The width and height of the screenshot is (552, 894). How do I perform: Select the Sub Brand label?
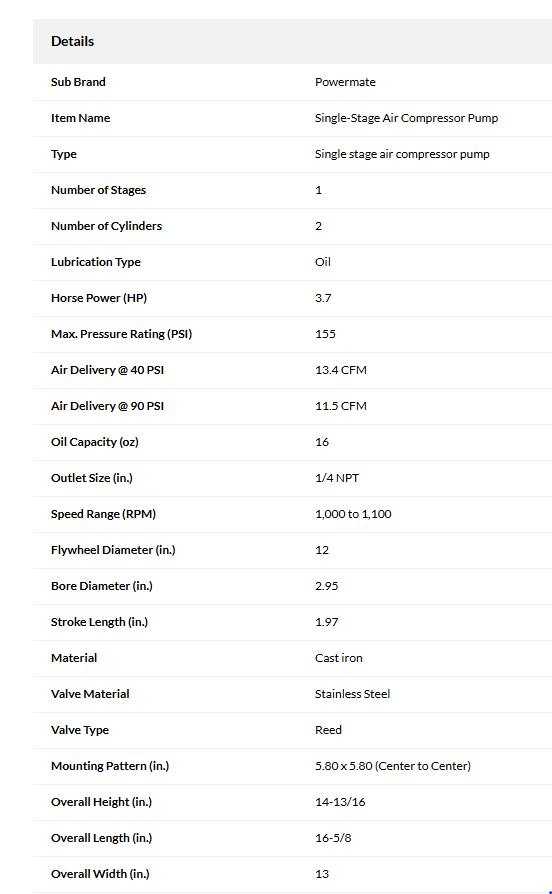pyautogui.click(x=78, y=82)
